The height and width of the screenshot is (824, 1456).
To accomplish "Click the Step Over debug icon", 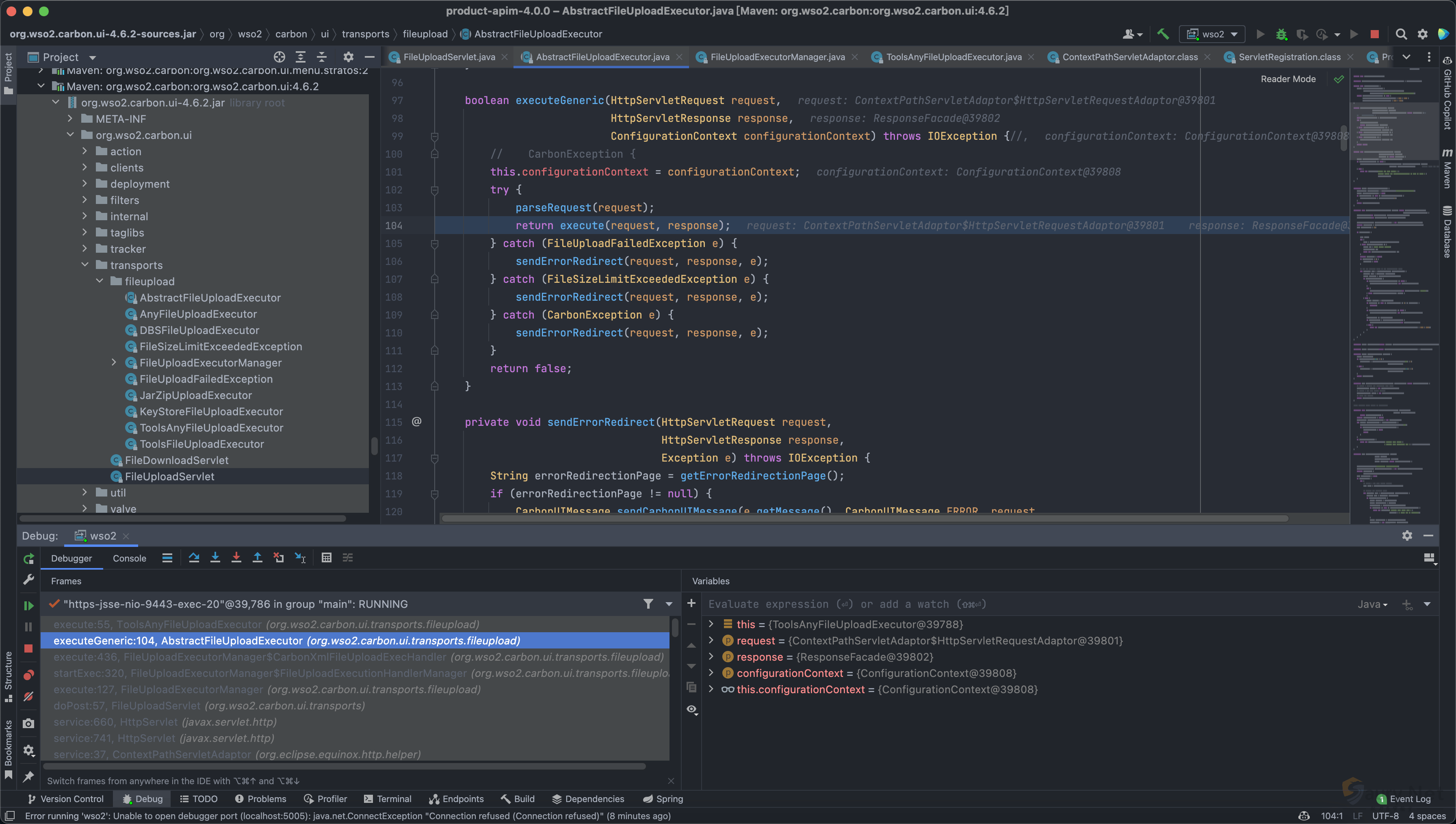I will click(194, 558).
